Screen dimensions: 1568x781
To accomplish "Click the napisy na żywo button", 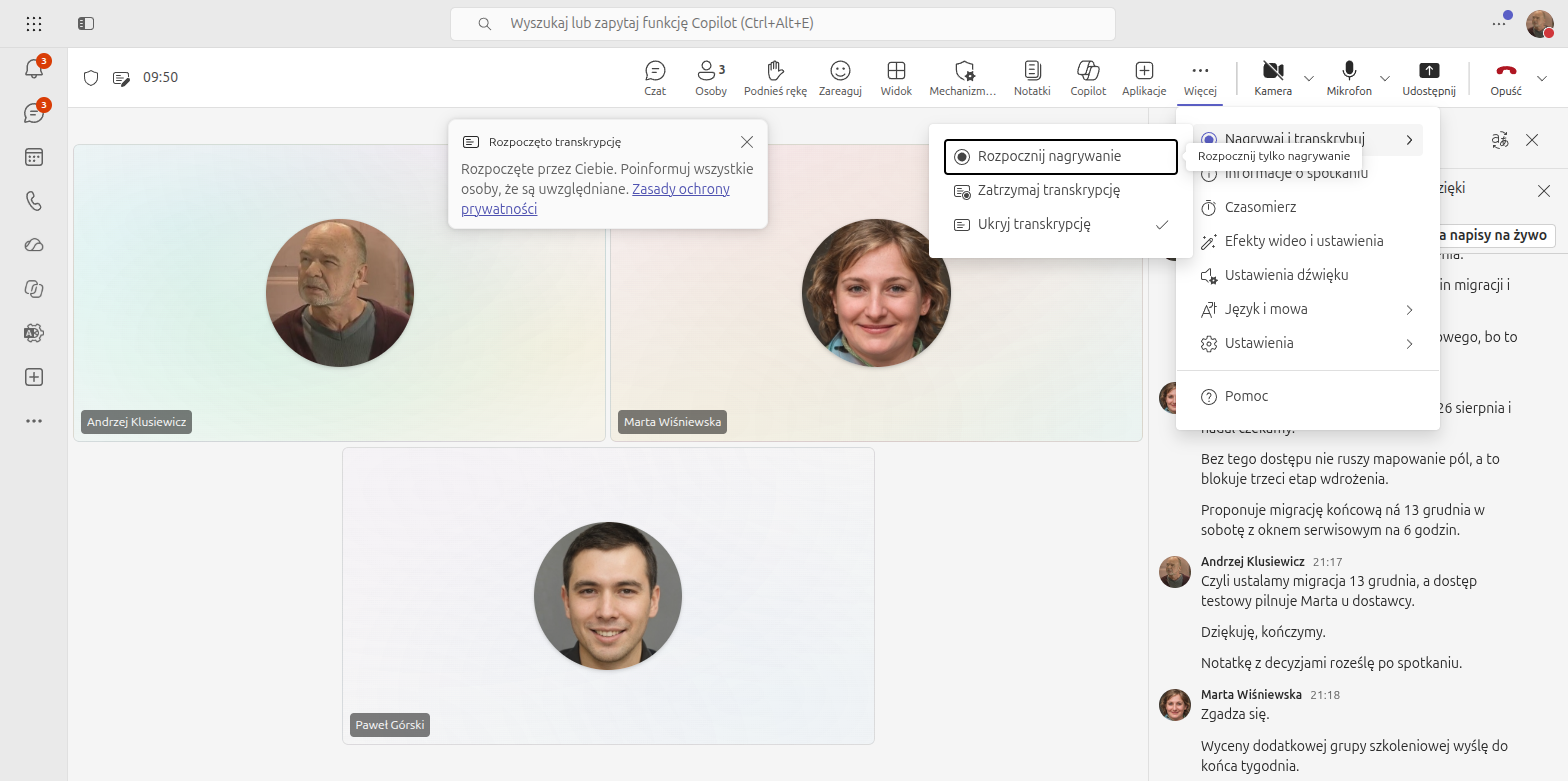I will click(1496, 236).
